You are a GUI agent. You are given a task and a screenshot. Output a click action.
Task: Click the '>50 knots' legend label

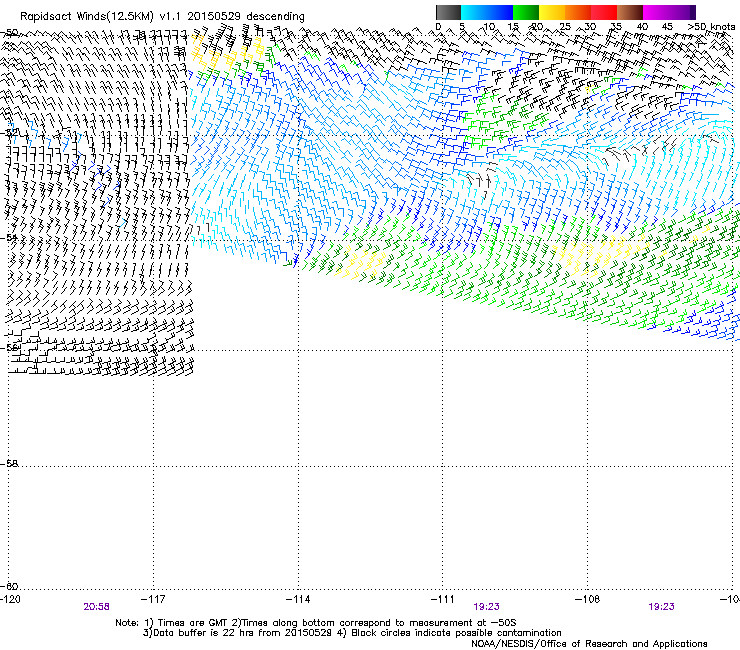pos(711,27)
